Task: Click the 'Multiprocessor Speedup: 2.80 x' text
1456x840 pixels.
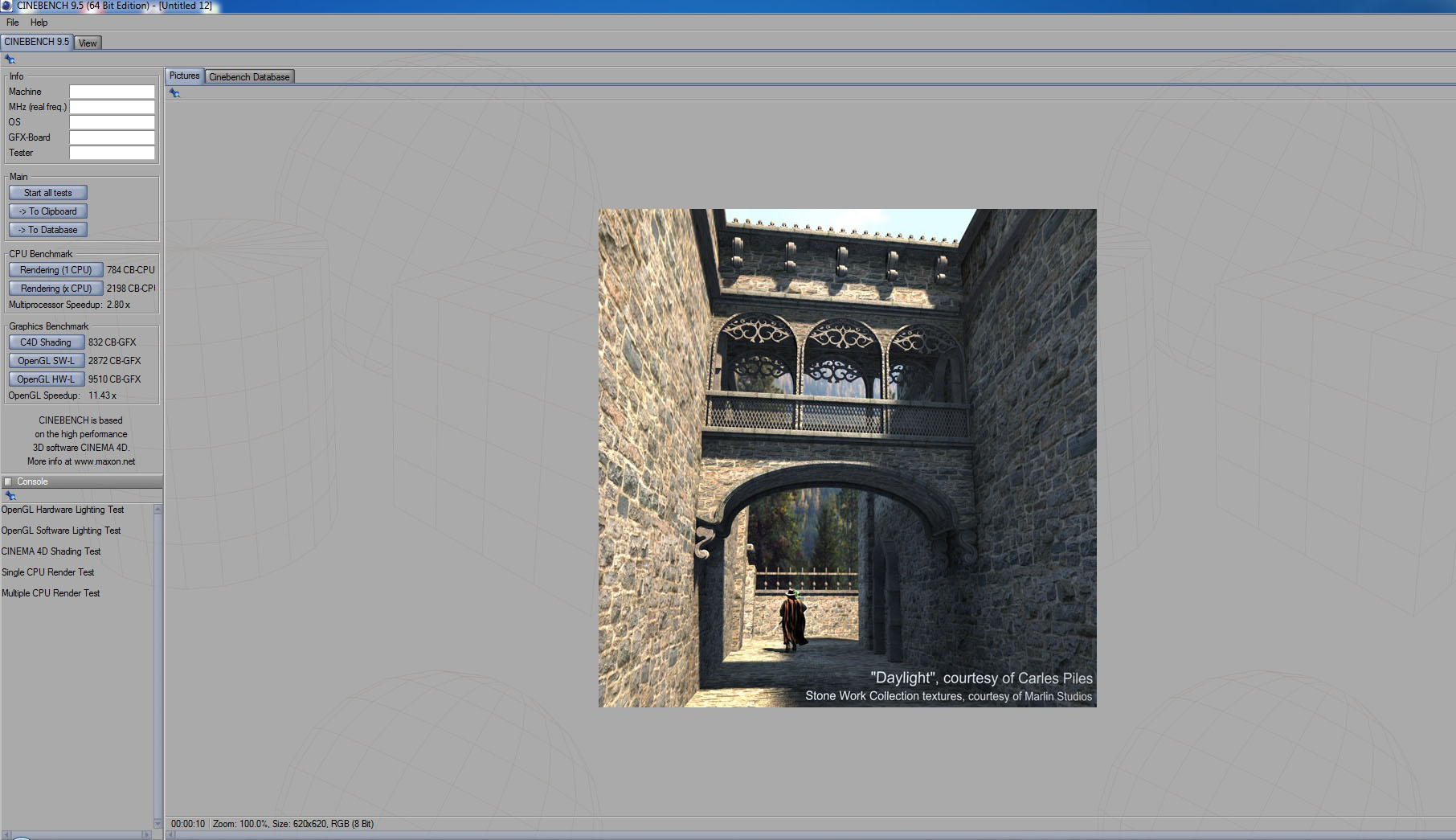Action: point(69,305)
